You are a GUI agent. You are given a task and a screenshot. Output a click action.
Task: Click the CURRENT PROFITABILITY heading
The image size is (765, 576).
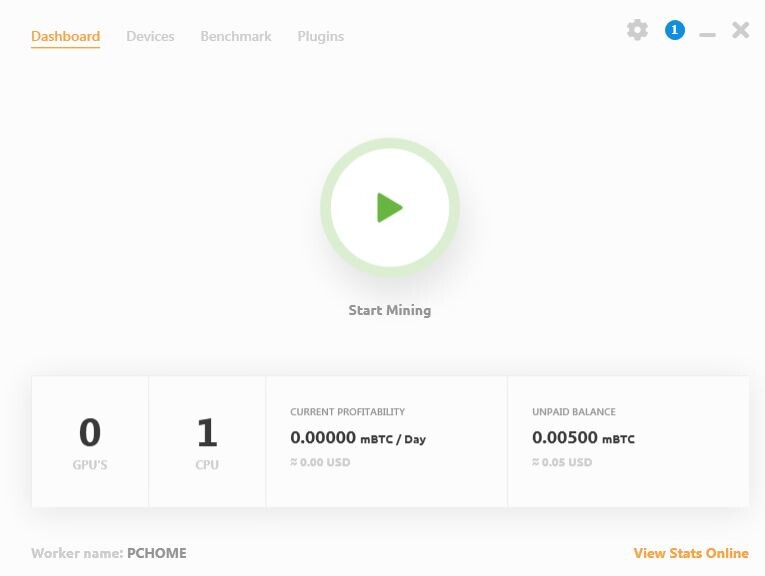(347, 412)
